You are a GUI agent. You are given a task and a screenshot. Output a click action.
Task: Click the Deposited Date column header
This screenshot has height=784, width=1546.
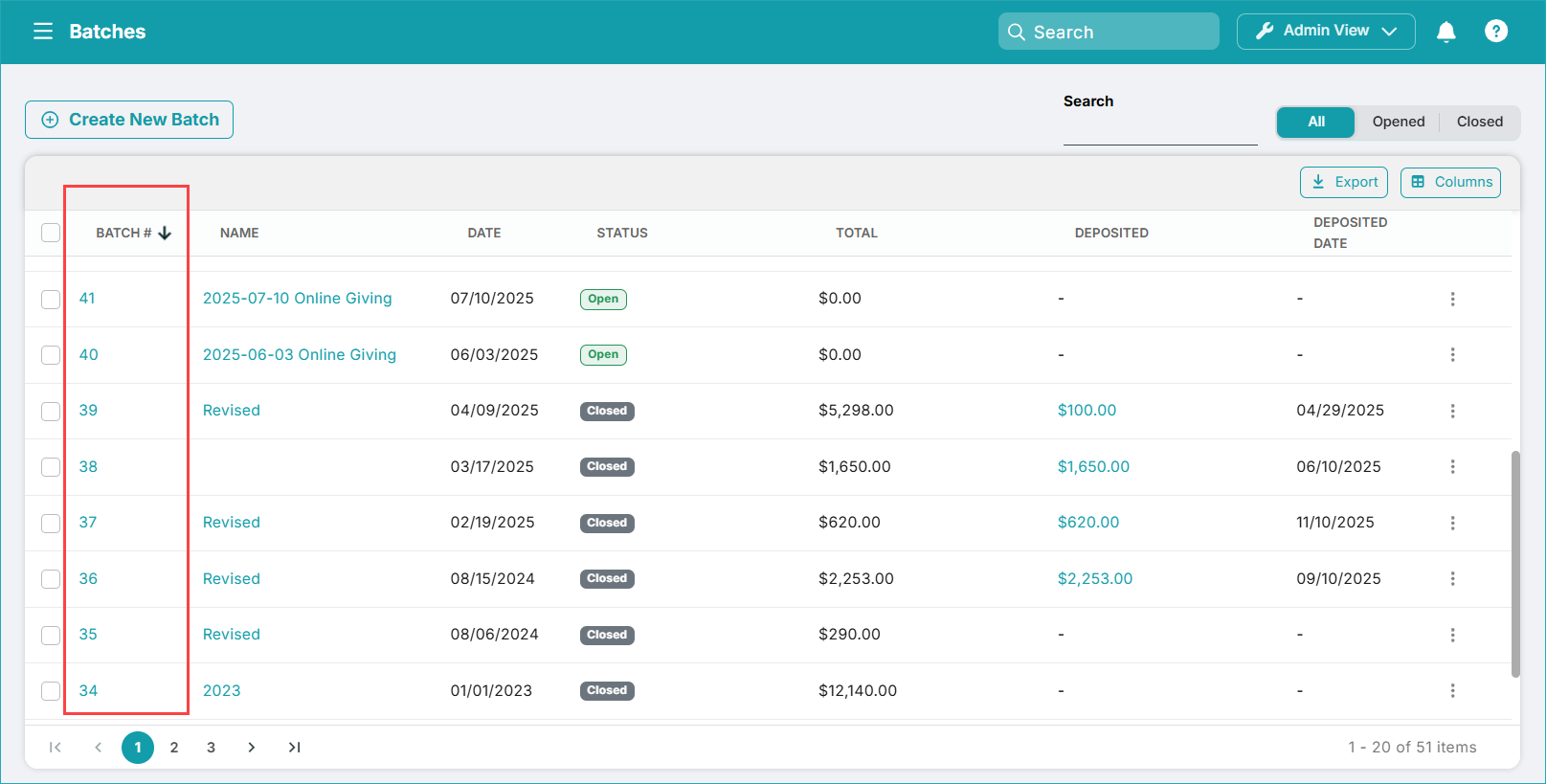[1350, 233]
